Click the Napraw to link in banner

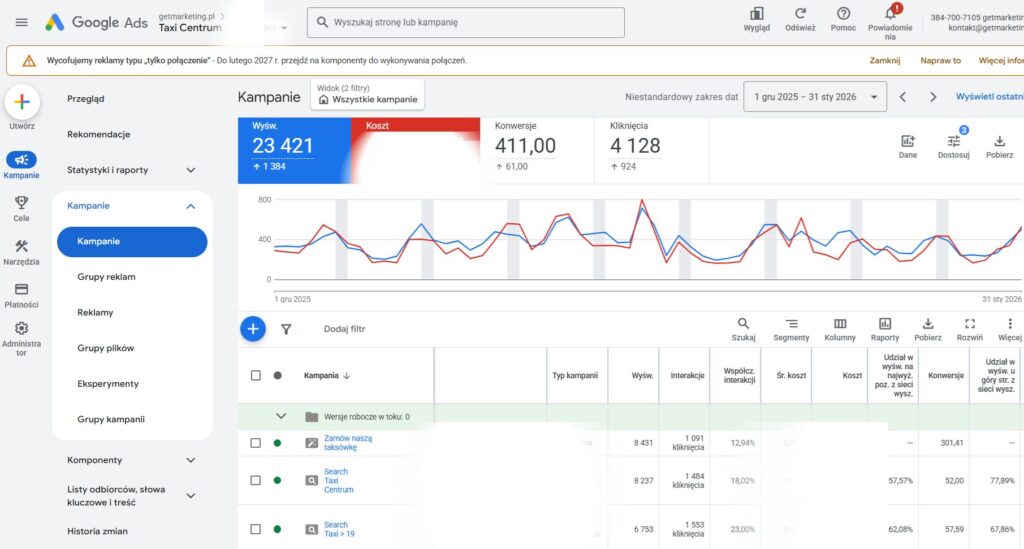click(x=942, y=60)
